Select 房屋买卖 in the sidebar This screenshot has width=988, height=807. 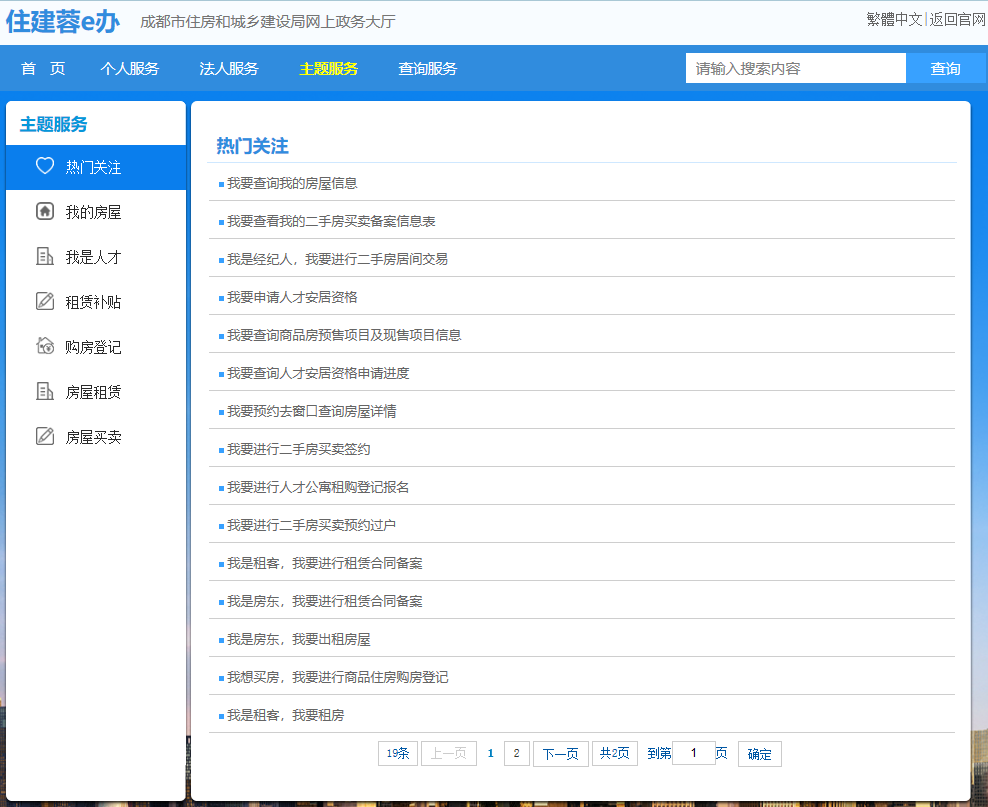(x=96, y=437)
